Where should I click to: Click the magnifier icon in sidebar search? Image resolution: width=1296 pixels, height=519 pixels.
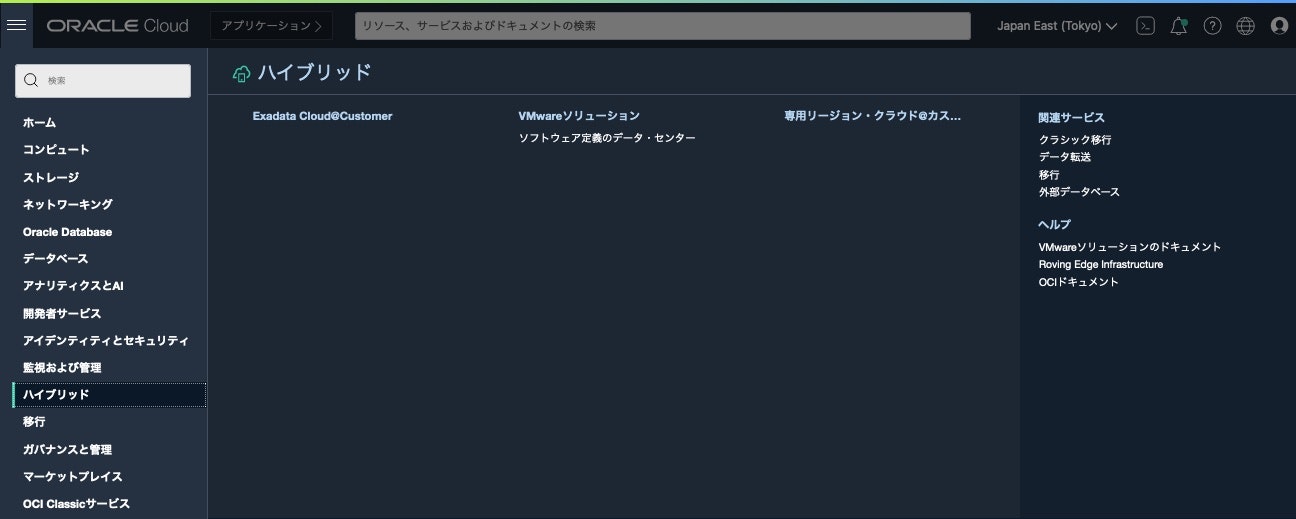(31, 81)
